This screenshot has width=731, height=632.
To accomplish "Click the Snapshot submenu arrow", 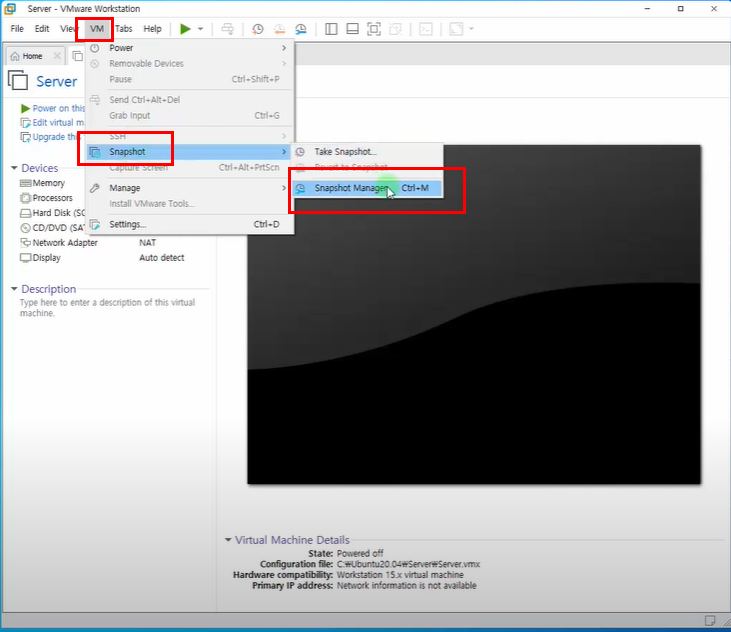I will (x=284, y=152).
